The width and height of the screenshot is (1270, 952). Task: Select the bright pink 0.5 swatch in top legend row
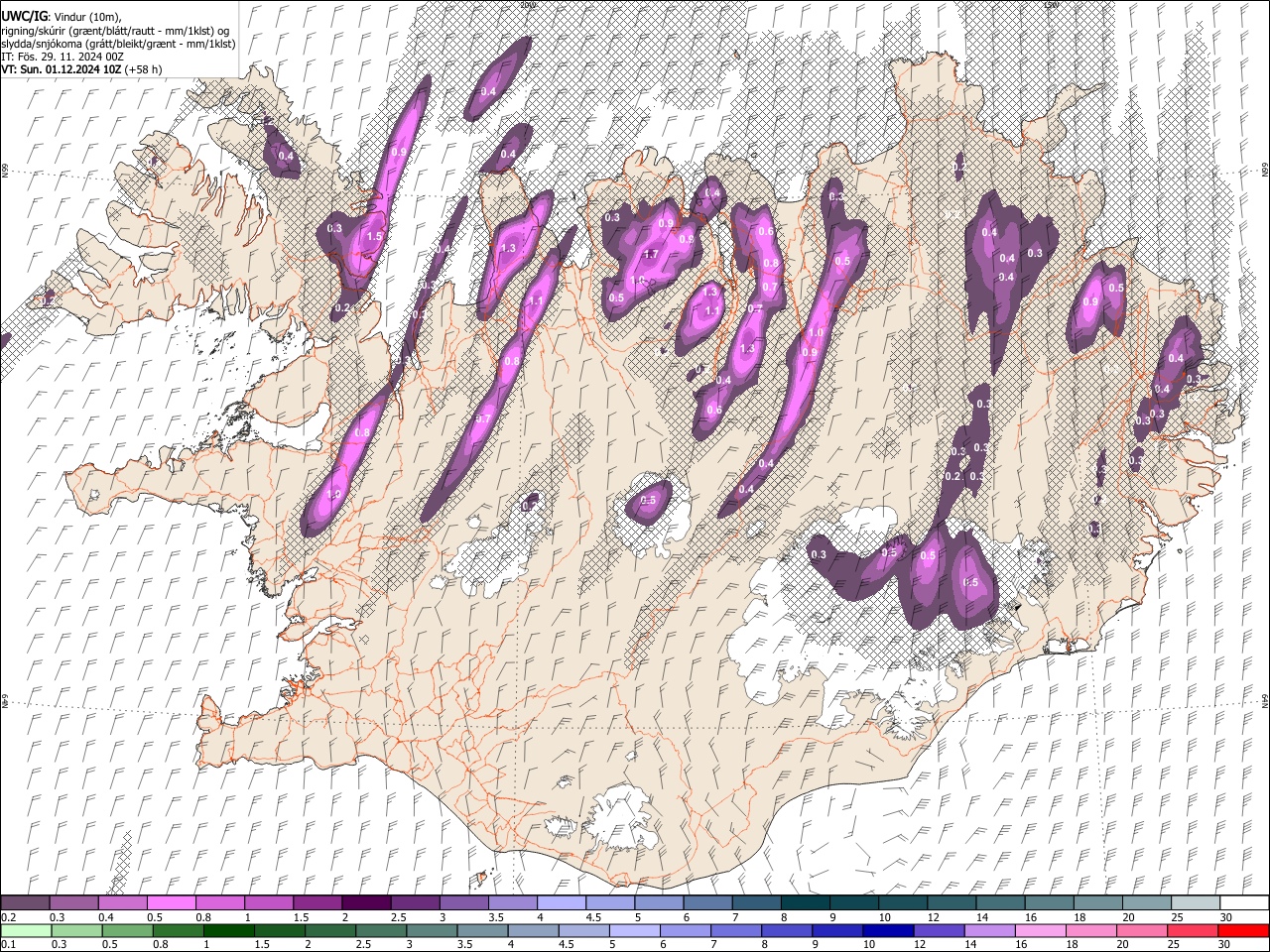tap(171, 902)
